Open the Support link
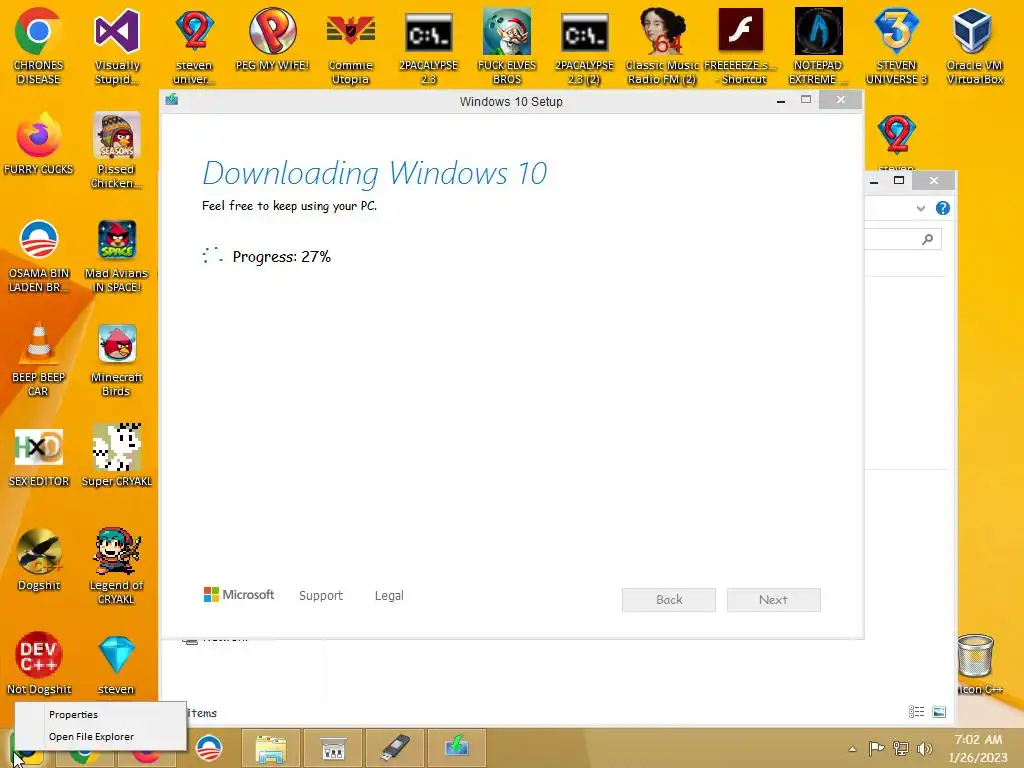This screenshot has height=768, width=1024. coord(321,596)
